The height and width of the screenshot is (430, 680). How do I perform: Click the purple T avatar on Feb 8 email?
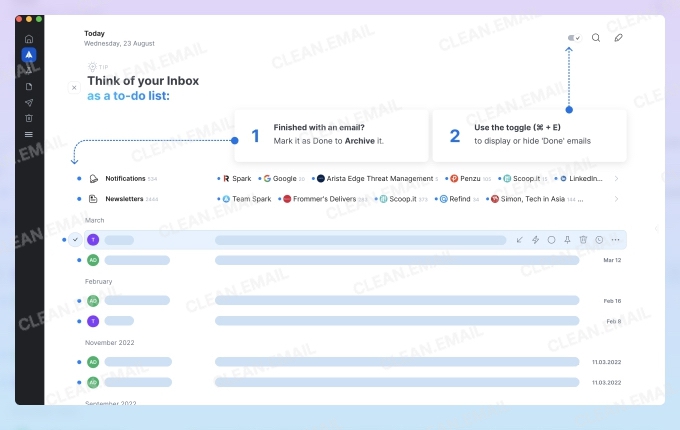[93, 321]
